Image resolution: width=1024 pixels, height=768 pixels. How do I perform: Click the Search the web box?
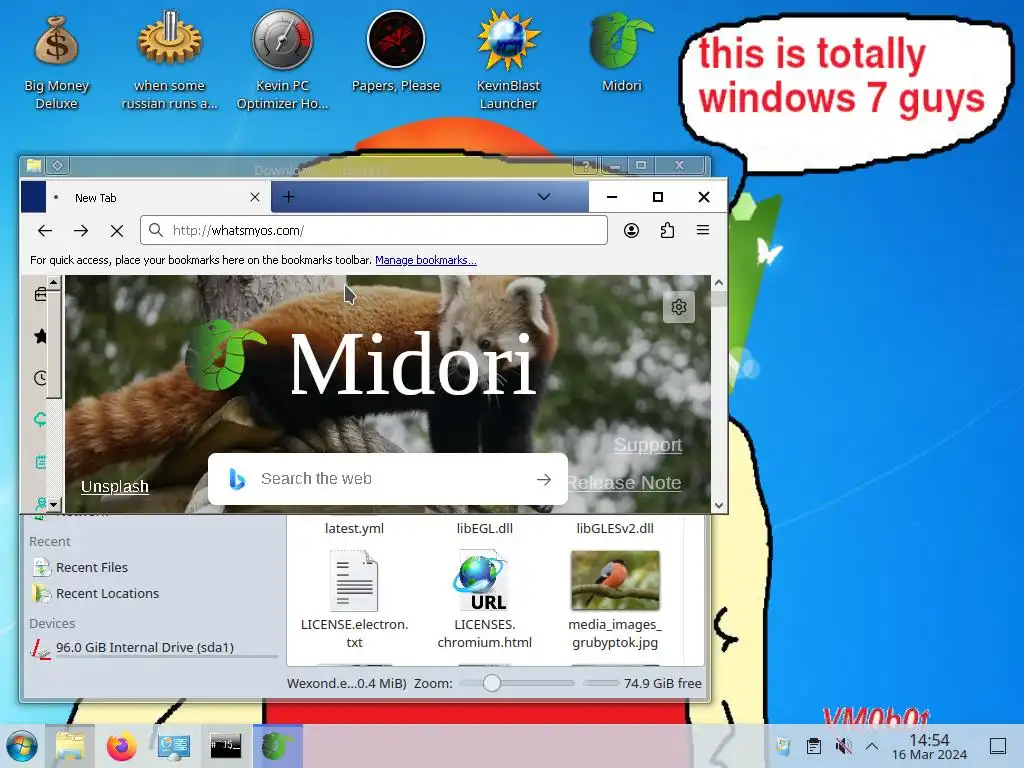tap(387, 479)
